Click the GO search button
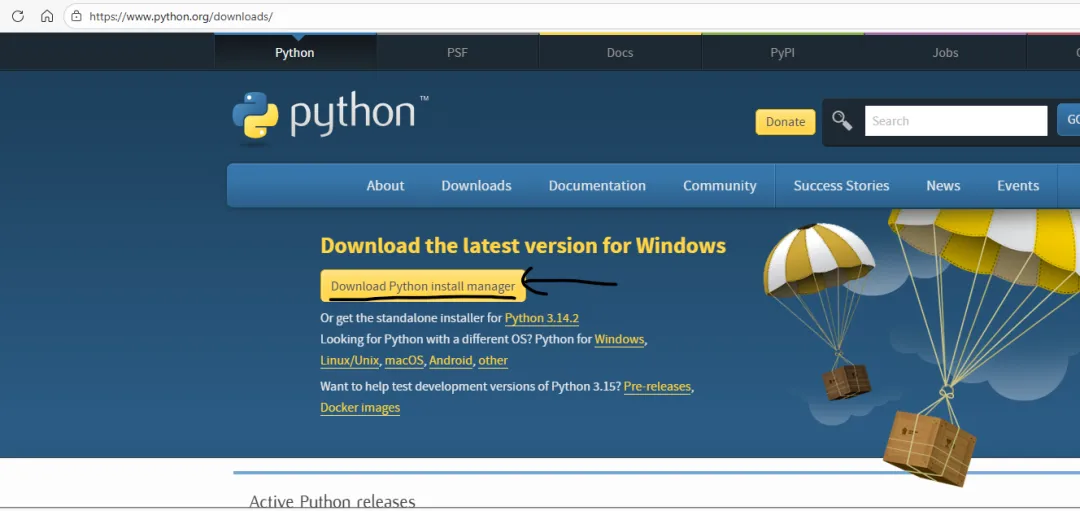1080x511 pixels. coord(1069,120)
